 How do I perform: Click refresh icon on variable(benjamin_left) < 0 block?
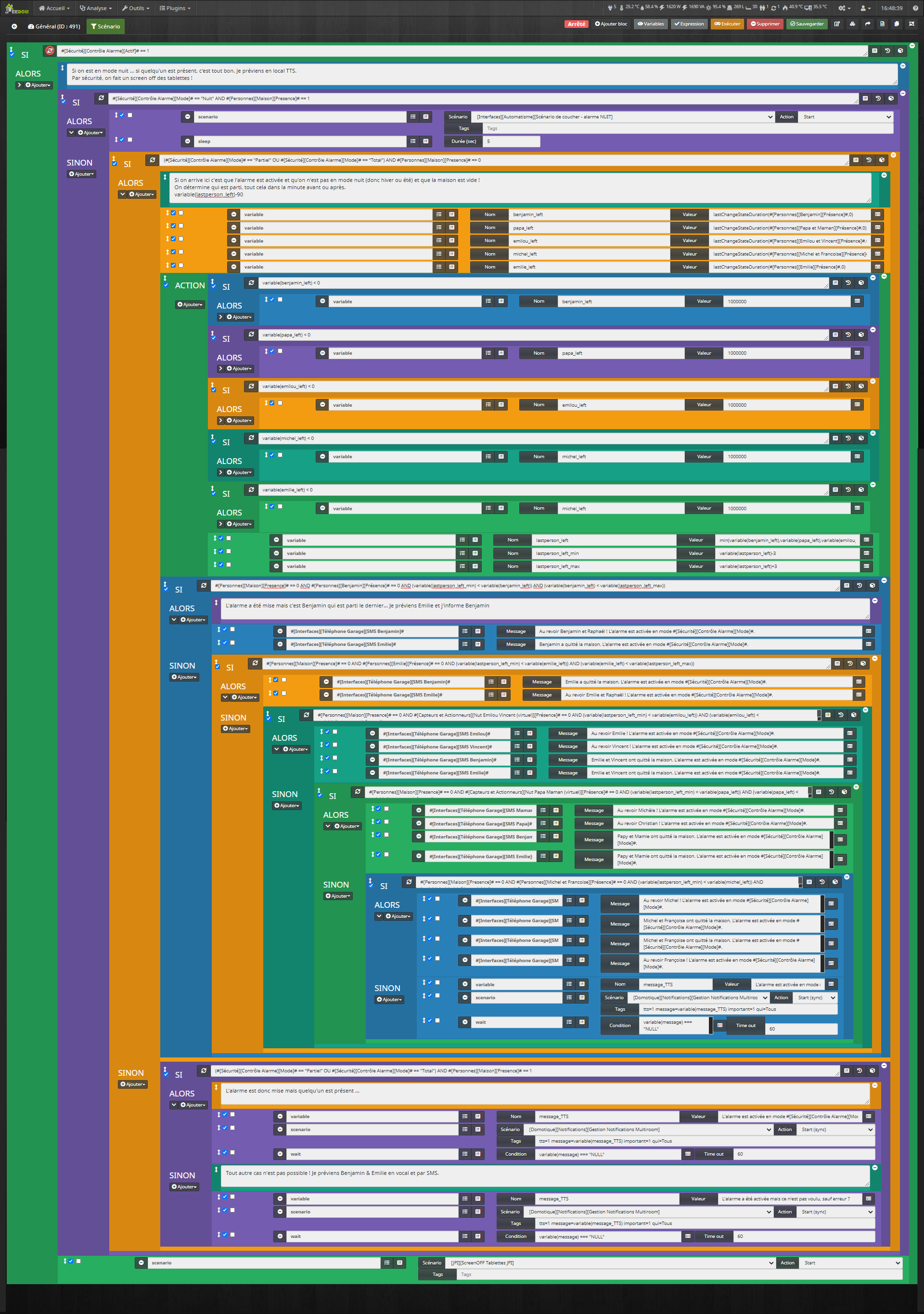click(251, 283)
